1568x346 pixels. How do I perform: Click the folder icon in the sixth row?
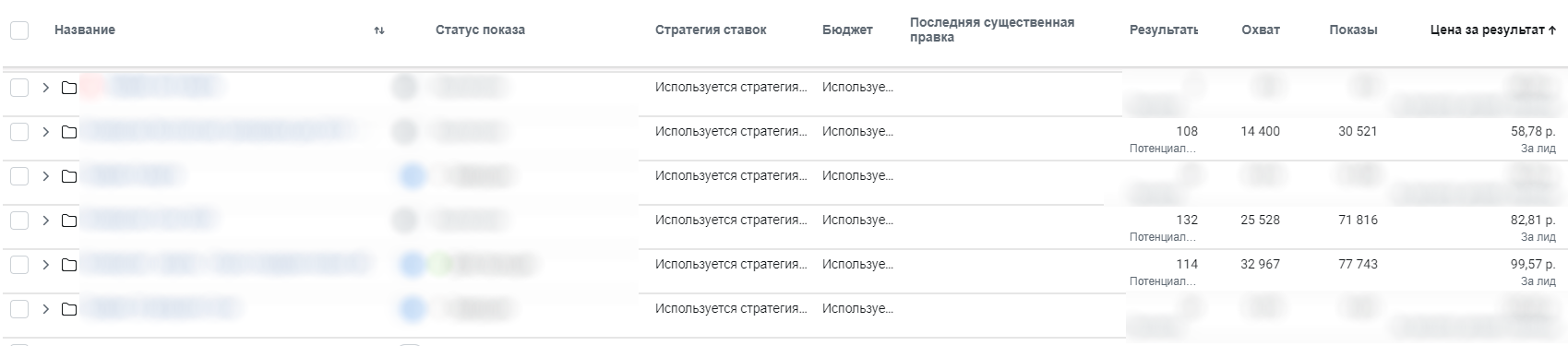[69, 309]
